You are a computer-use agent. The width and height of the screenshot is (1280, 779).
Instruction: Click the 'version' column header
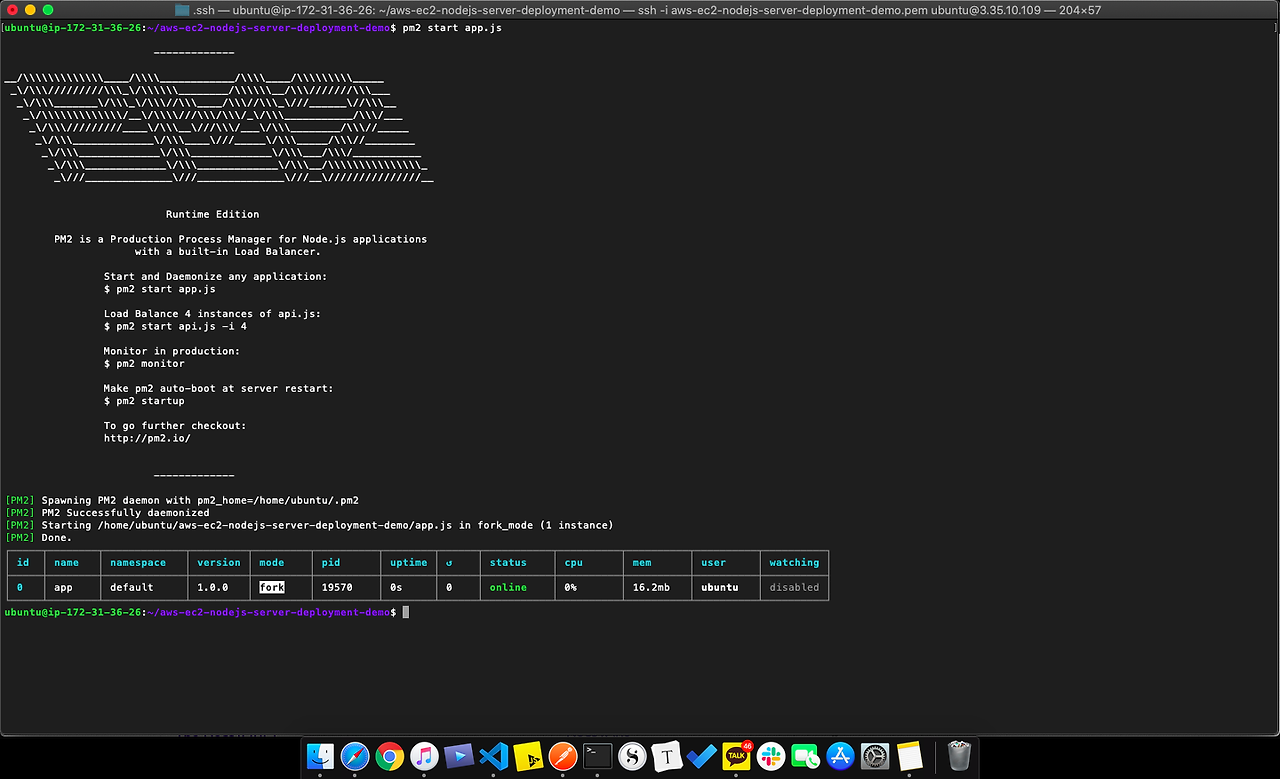218,562
